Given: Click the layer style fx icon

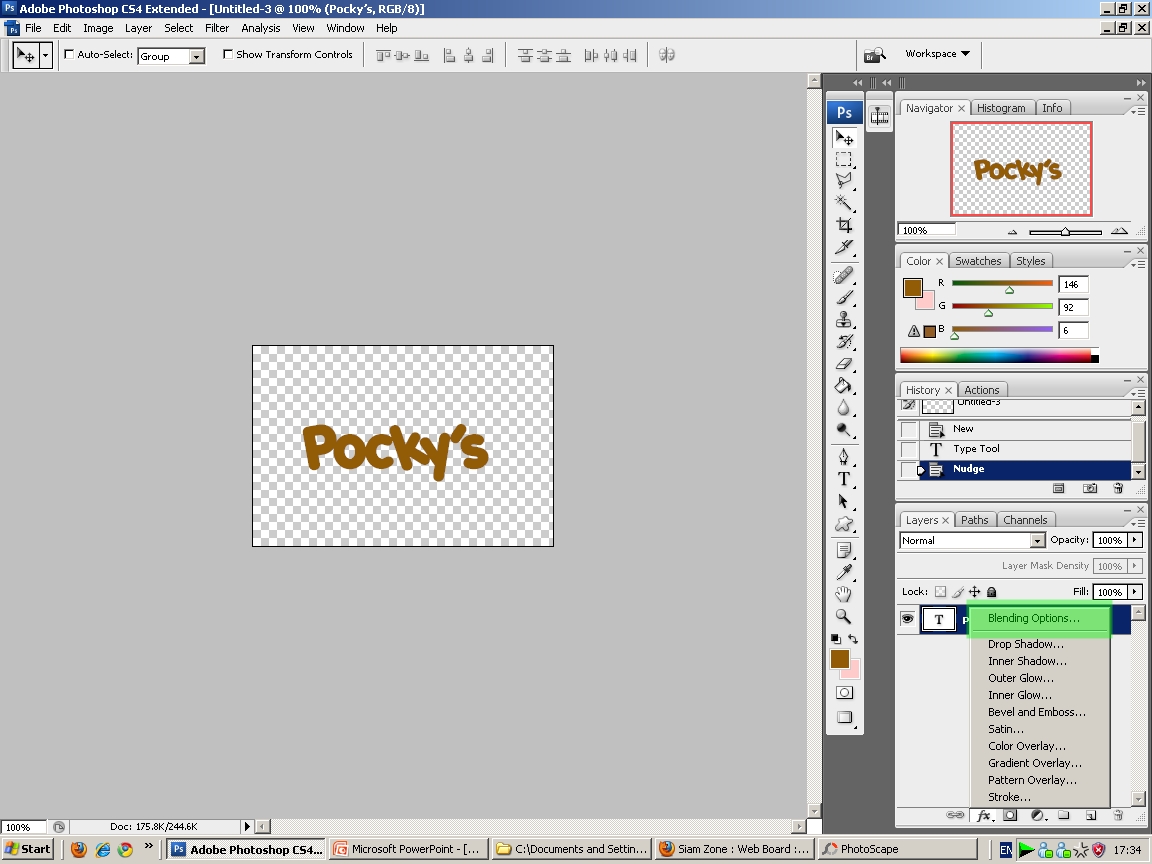Looking at the screenshot, I should click(x=984, y=816).
